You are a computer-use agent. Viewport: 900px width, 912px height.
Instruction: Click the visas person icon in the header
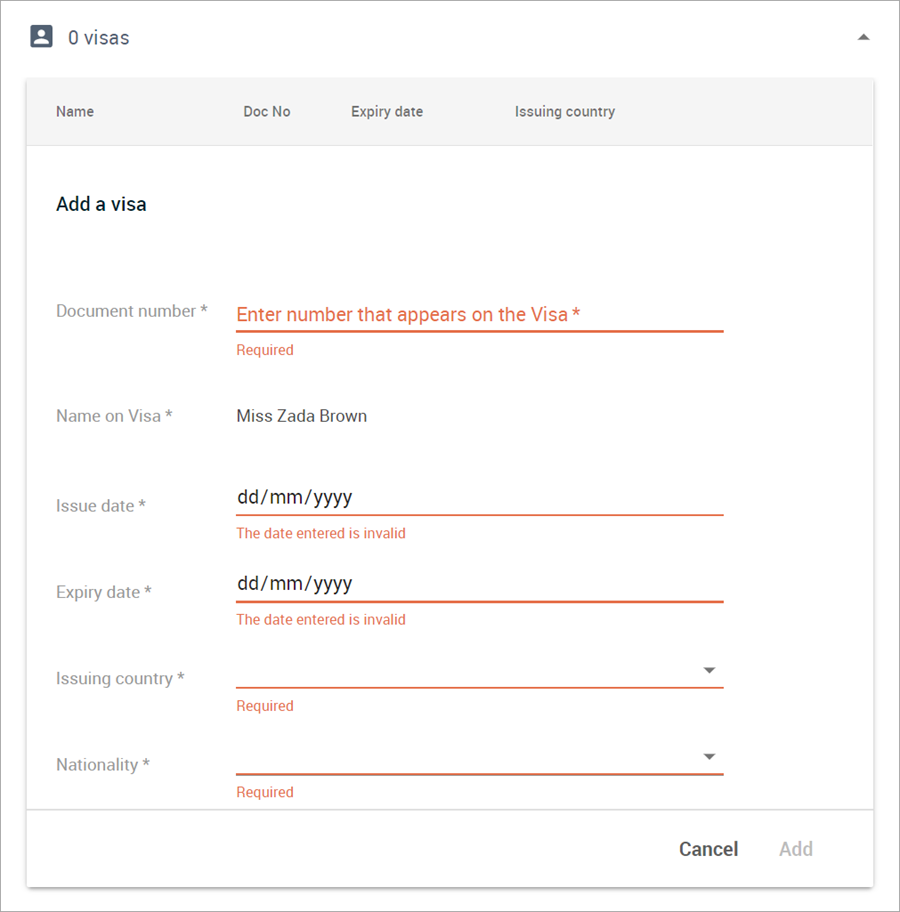pos(41,36)
